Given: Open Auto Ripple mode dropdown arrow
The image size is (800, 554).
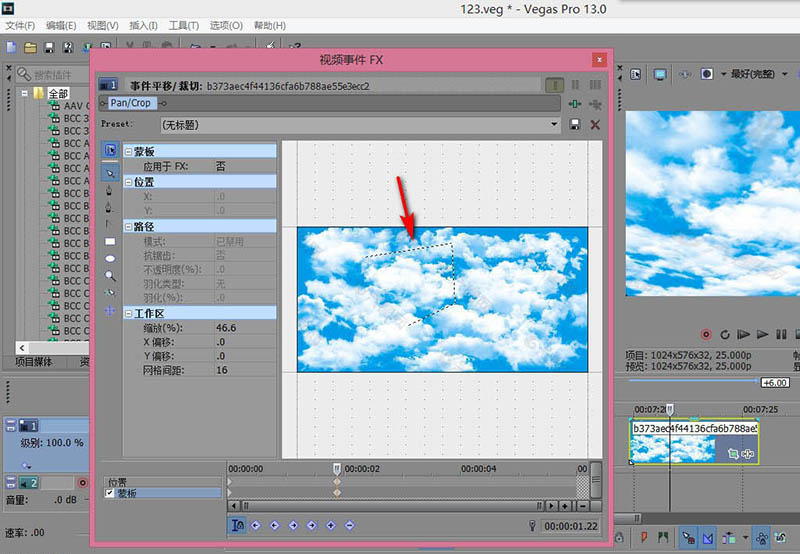Looking at the screenshot, I should pyautogui.click(x=745, y=538).
